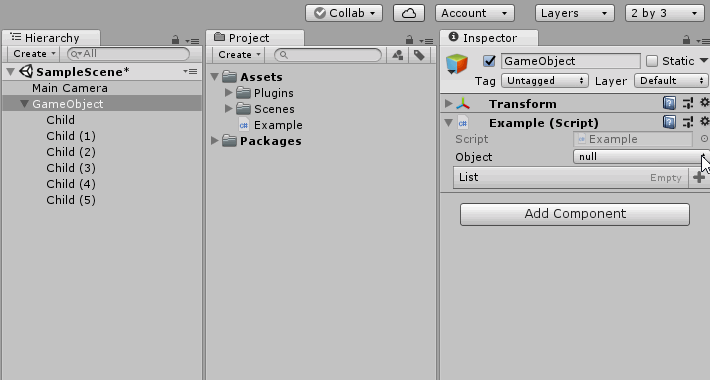Open the Layers dropdown

574,13
